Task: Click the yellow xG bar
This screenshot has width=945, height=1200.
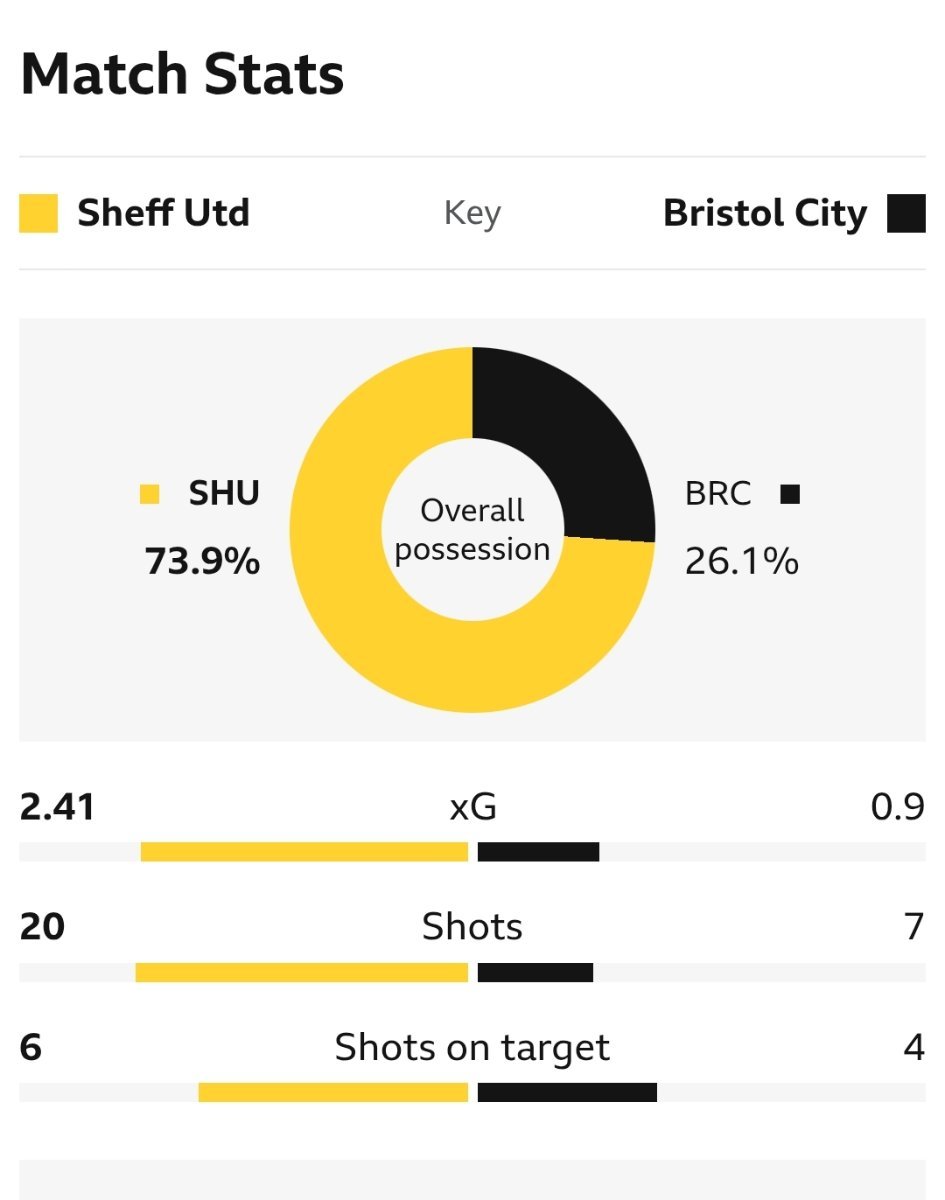Action: pyautogui.click(x=304, y=852)
